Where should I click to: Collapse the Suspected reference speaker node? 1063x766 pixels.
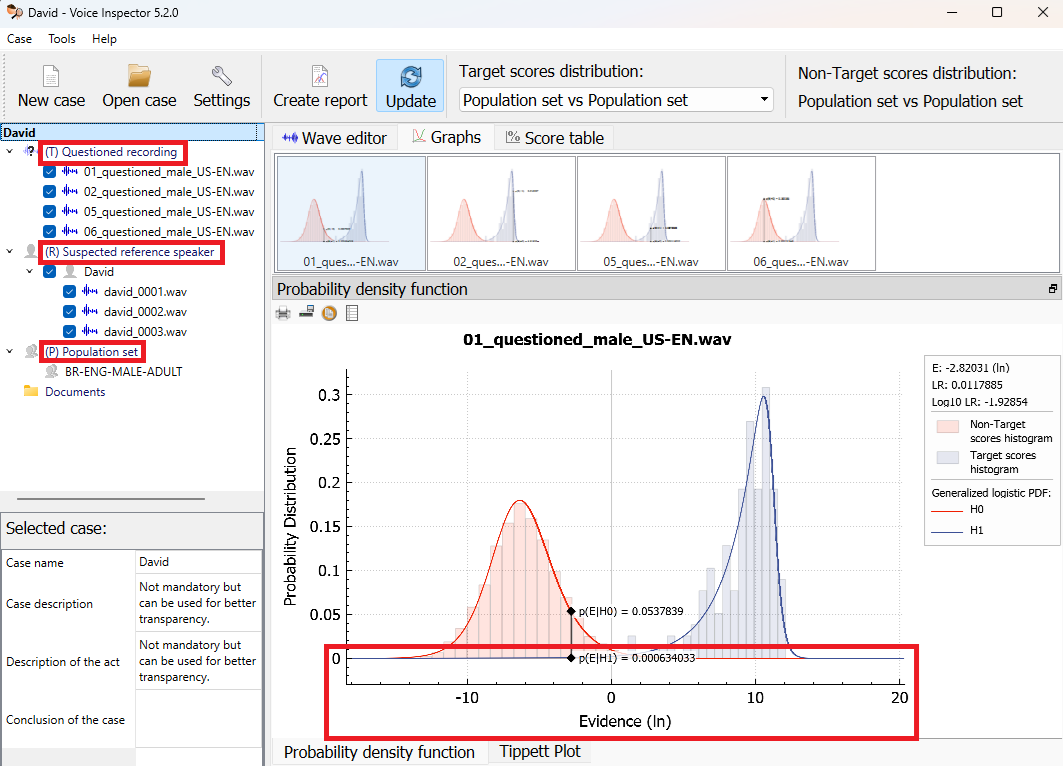coord(9,251)
